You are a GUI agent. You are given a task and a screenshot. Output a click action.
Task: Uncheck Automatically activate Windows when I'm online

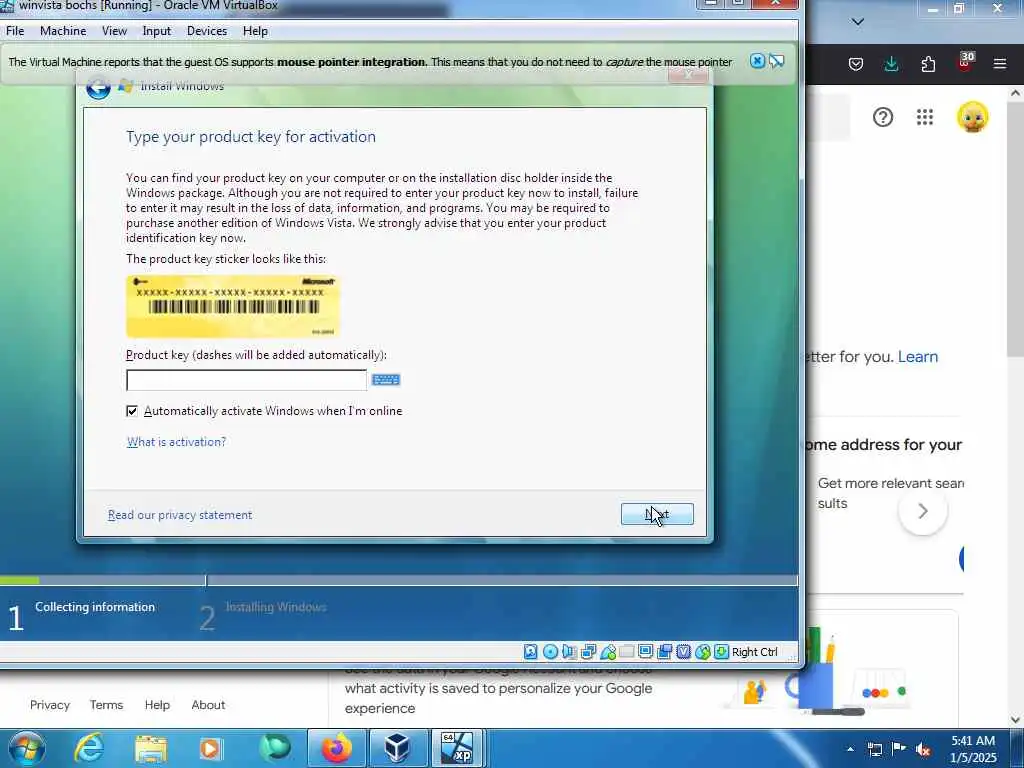tap(132, 411)
